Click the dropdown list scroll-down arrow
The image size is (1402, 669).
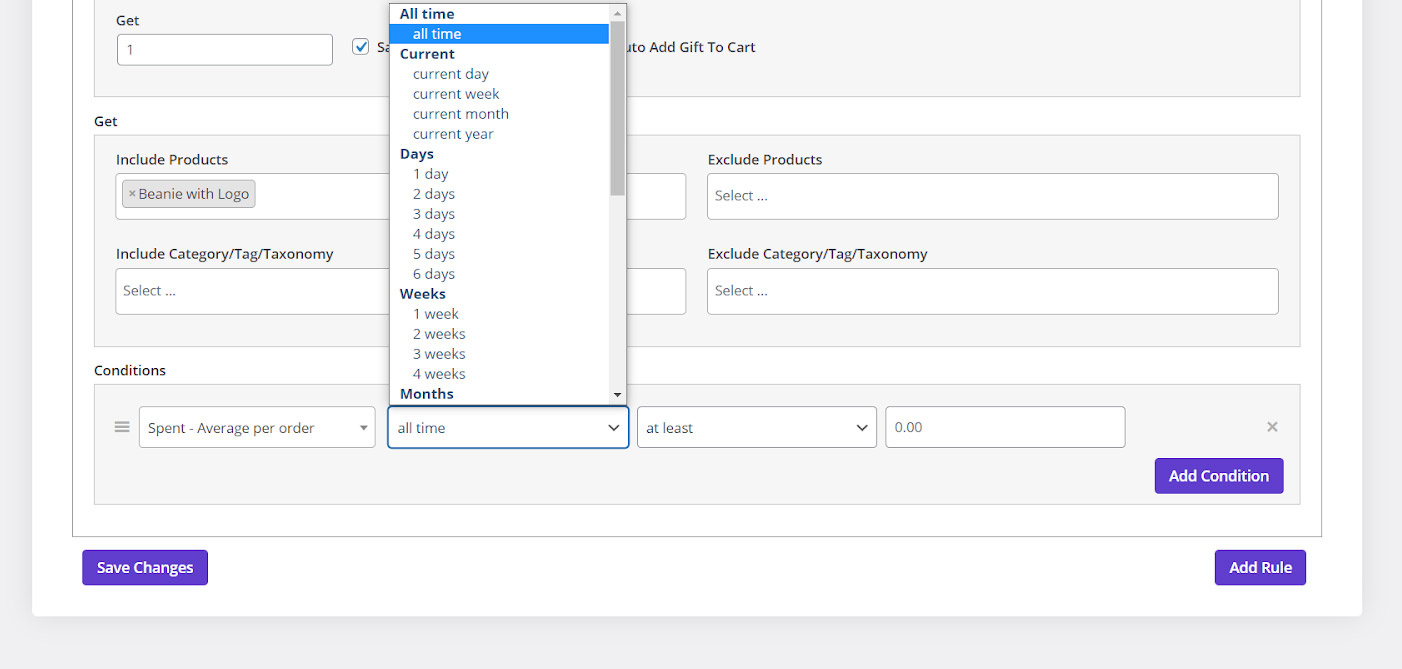pyautogui.click(x=617, y=395)
